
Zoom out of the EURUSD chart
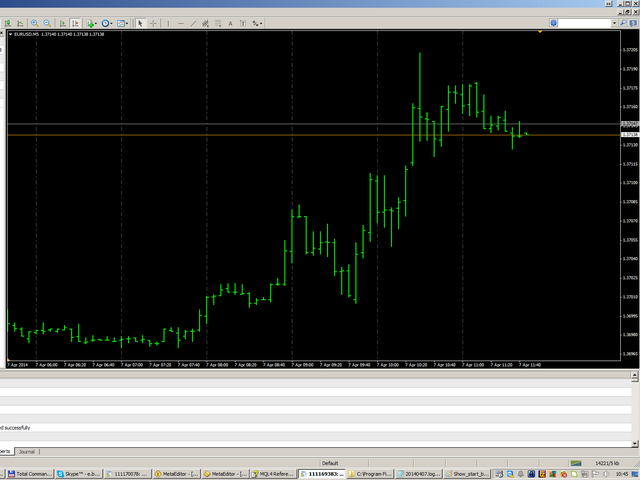coord(47,23)
